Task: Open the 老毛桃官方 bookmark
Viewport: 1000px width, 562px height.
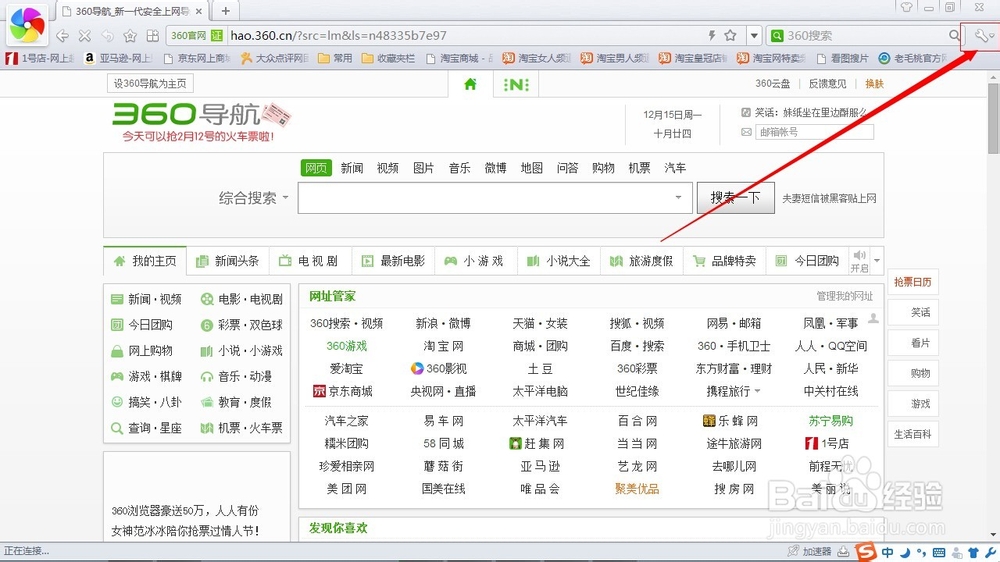Action: (x=912, y=58)
